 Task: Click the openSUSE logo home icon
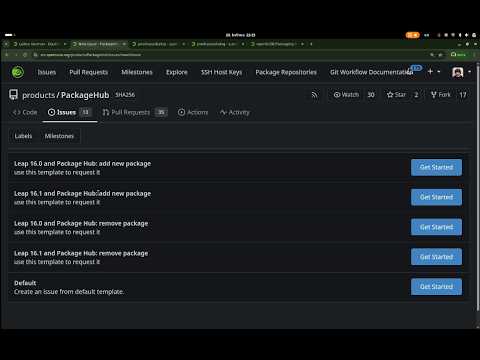pos(18,72)
